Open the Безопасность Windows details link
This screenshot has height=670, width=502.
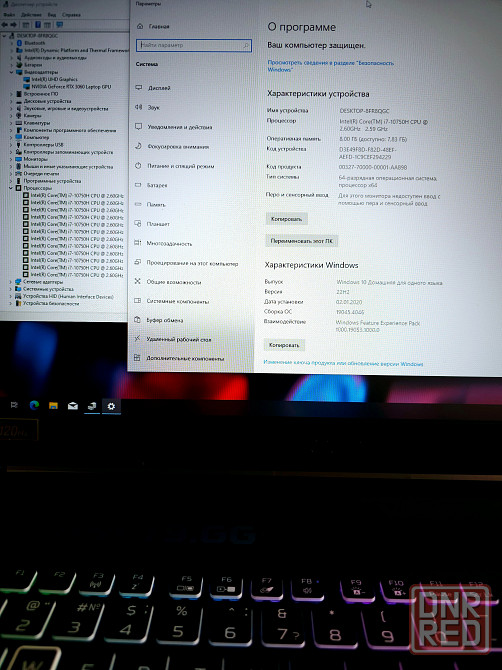tap(331, 66)
